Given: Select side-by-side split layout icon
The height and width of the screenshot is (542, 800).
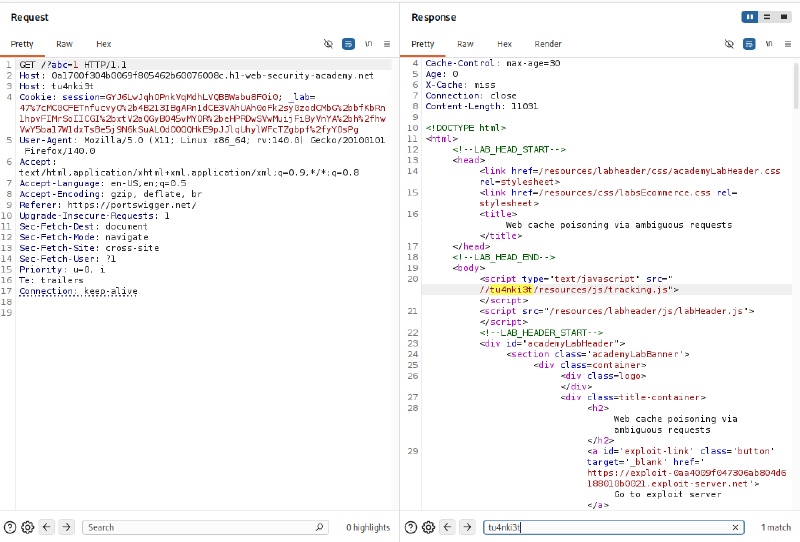Looking at the screenshot, I should 749,17.
